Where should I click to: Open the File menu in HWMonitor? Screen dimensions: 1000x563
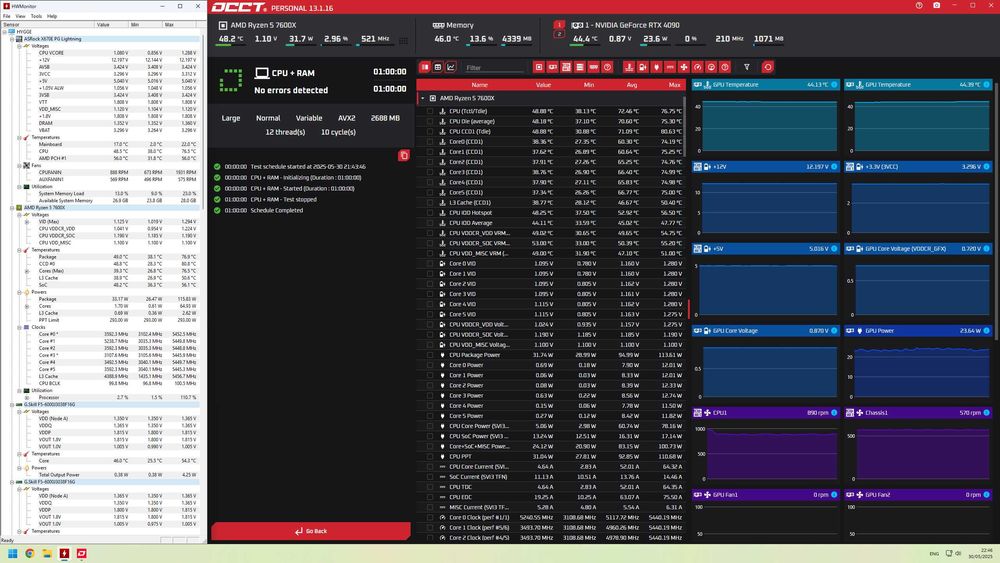[6, 16]
